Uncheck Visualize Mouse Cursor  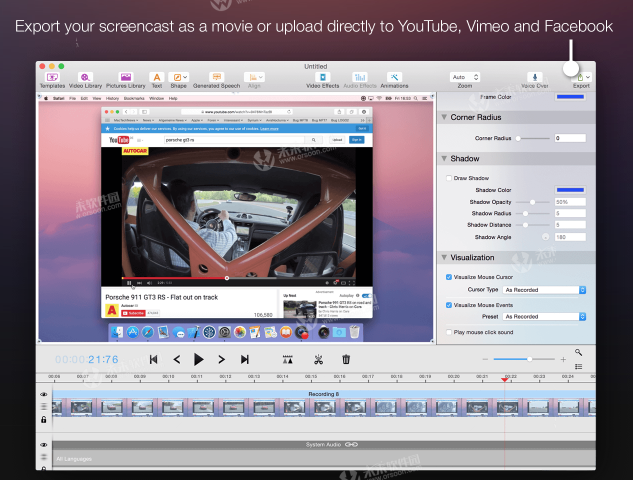(x=448, y=277)
